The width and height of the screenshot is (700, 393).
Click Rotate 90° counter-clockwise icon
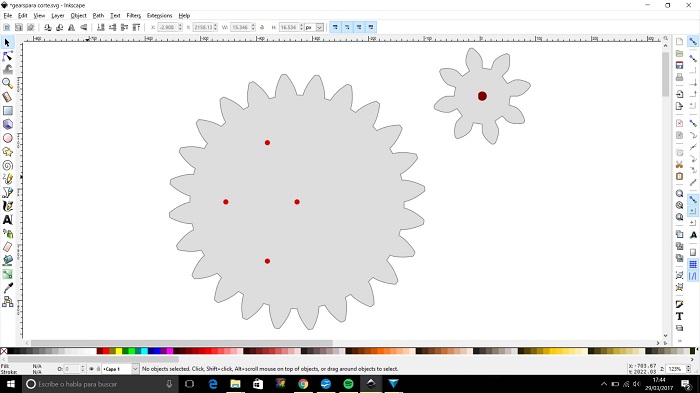48,27
